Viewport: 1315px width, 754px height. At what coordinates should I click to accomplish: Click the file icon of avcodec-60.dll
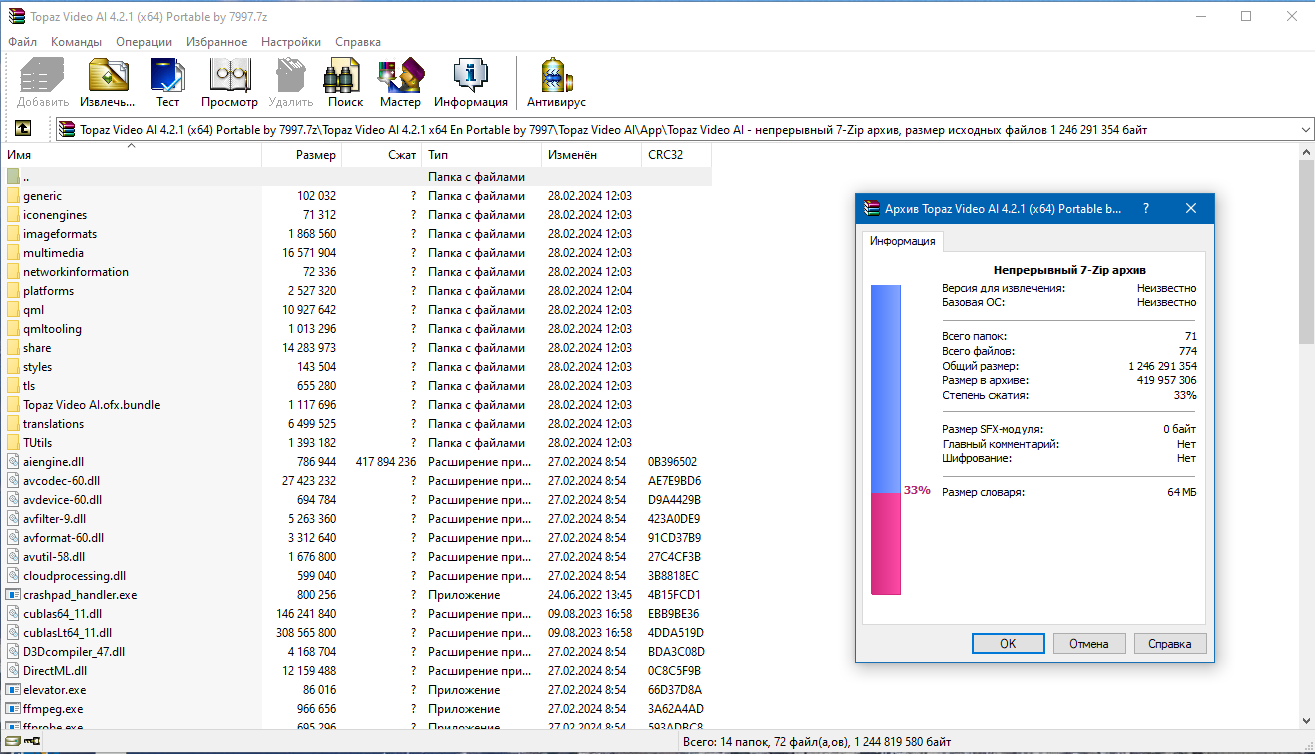tap(13, 481)
